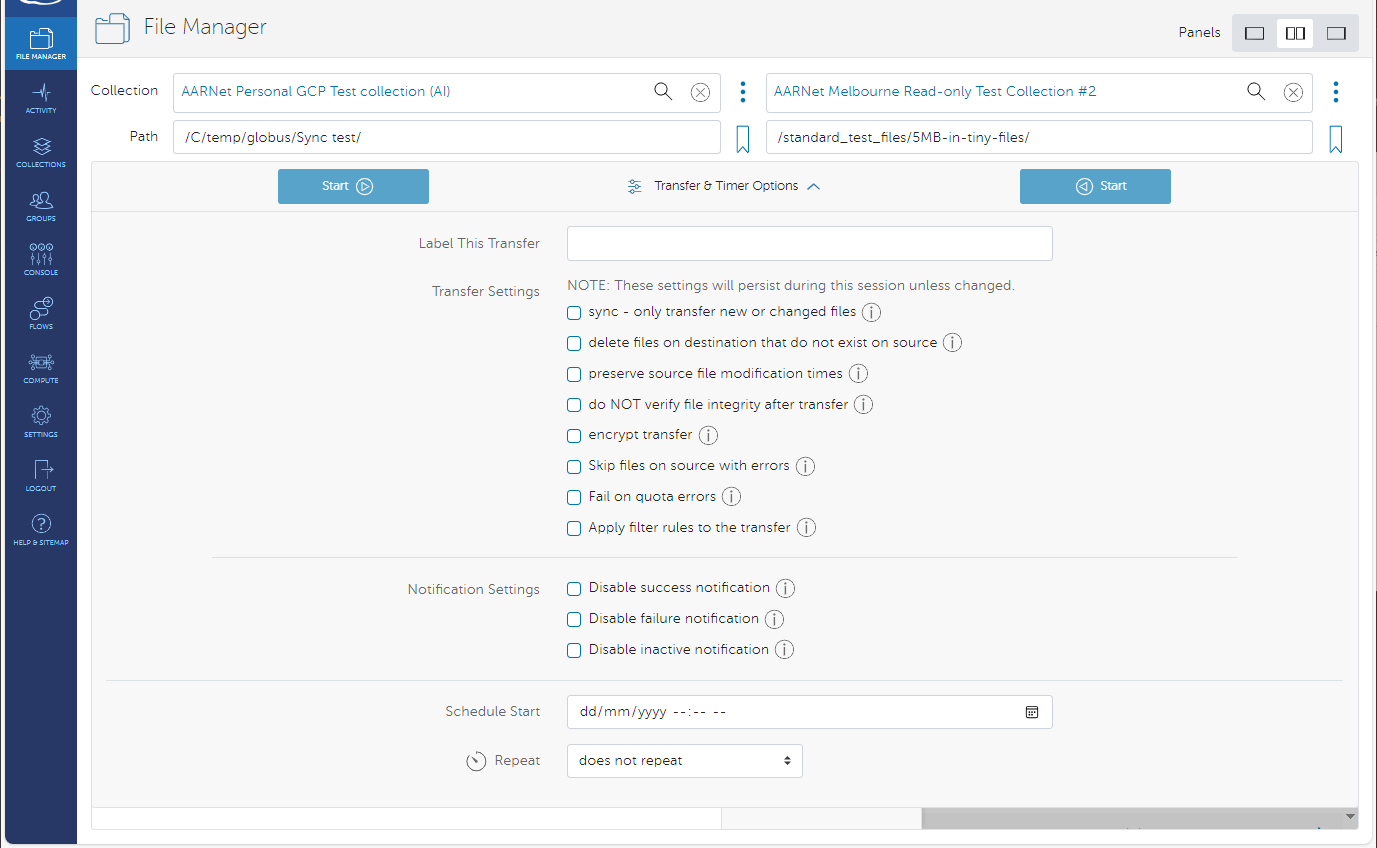Enable Fail on quota errors

pos(574,498)
